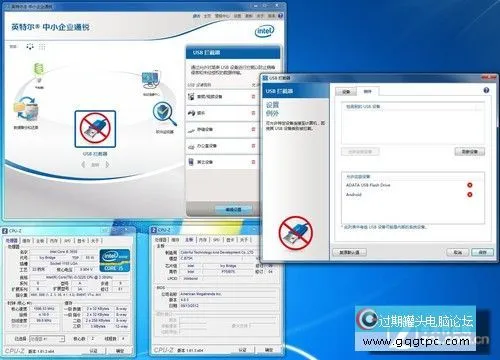Click the large USB blocked icon in dialog
500x360 pixels.
coord(296,233)
